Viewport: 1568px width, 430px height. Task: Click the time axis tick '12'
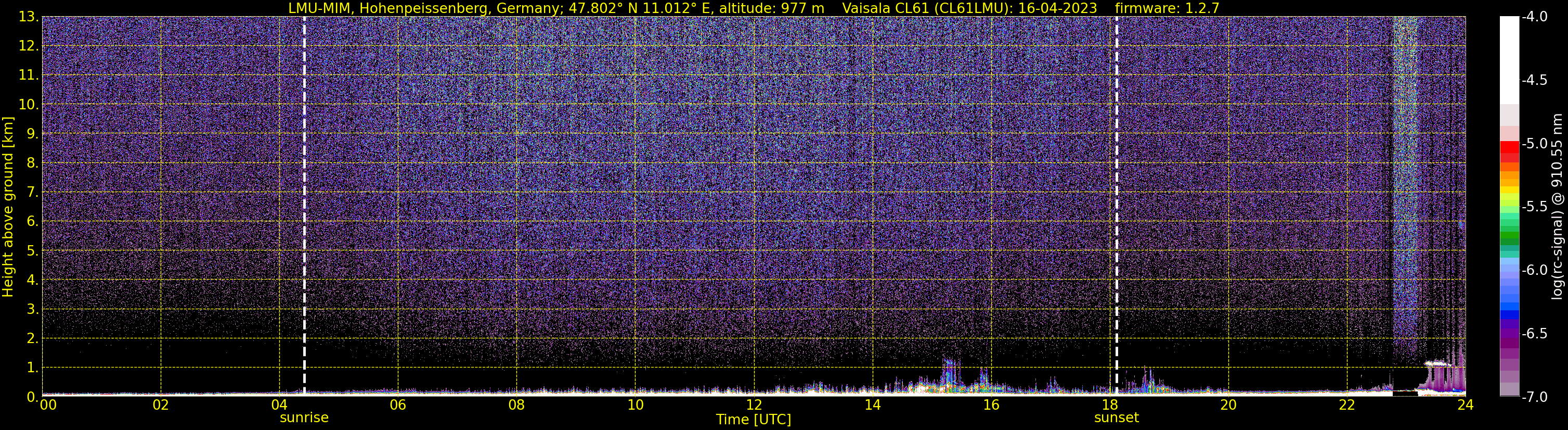point(754,405)
